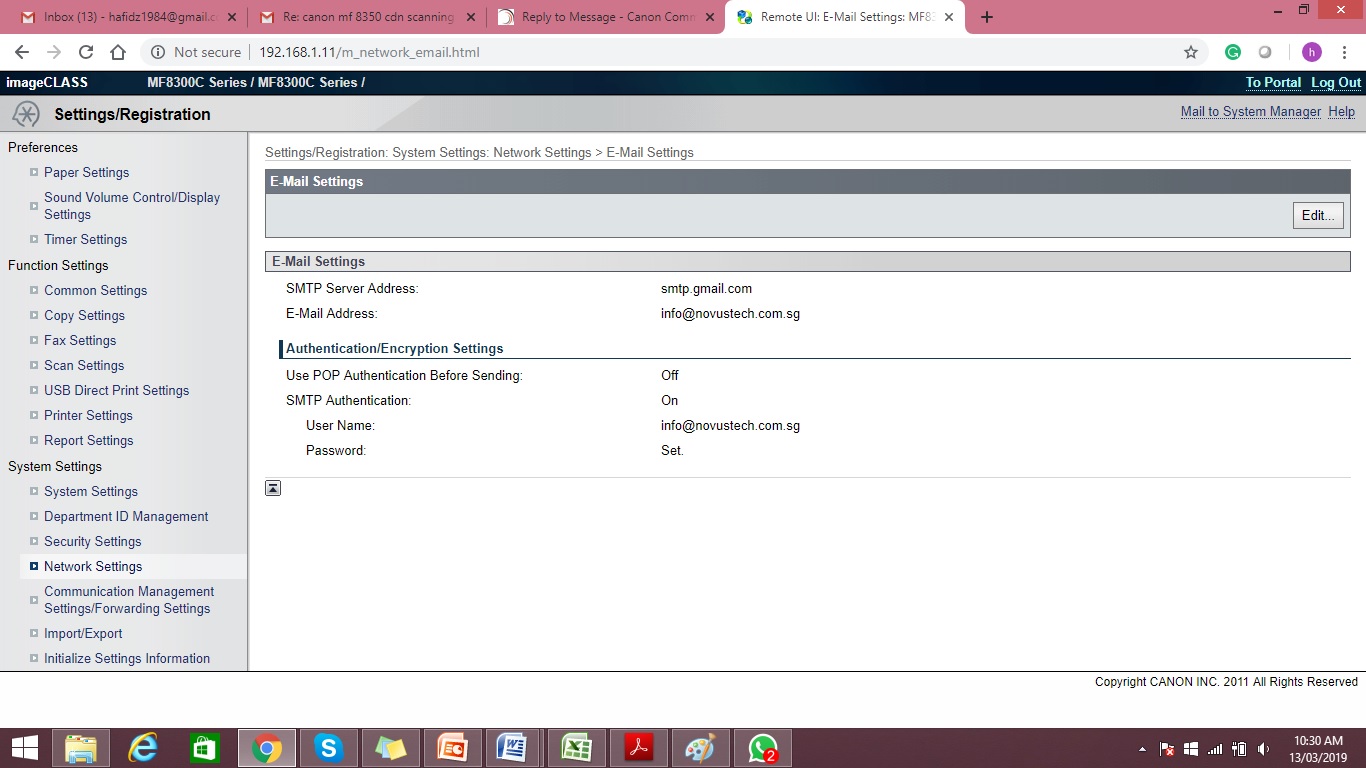Image resolution: width=1366 pixels, height=768 pixels.
Task: Launch Internet Explorer from taskbar
Action: [x=143, y=748]
